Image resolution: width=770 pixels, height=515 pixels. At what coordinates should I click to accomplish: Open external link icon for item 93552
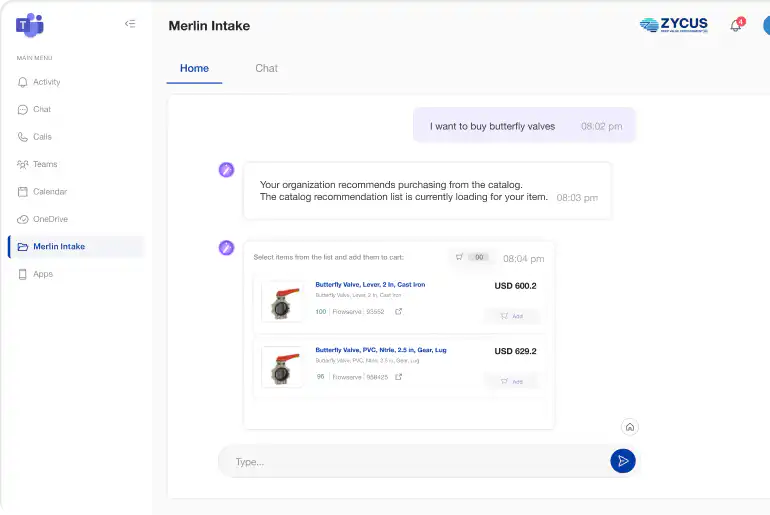tap(399, 312)
